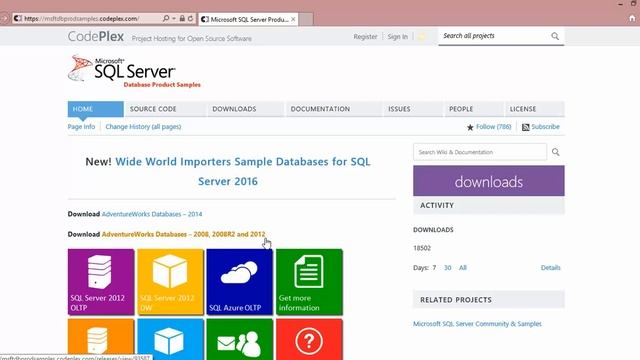Click the browser address bar URL

click(82, 18)
